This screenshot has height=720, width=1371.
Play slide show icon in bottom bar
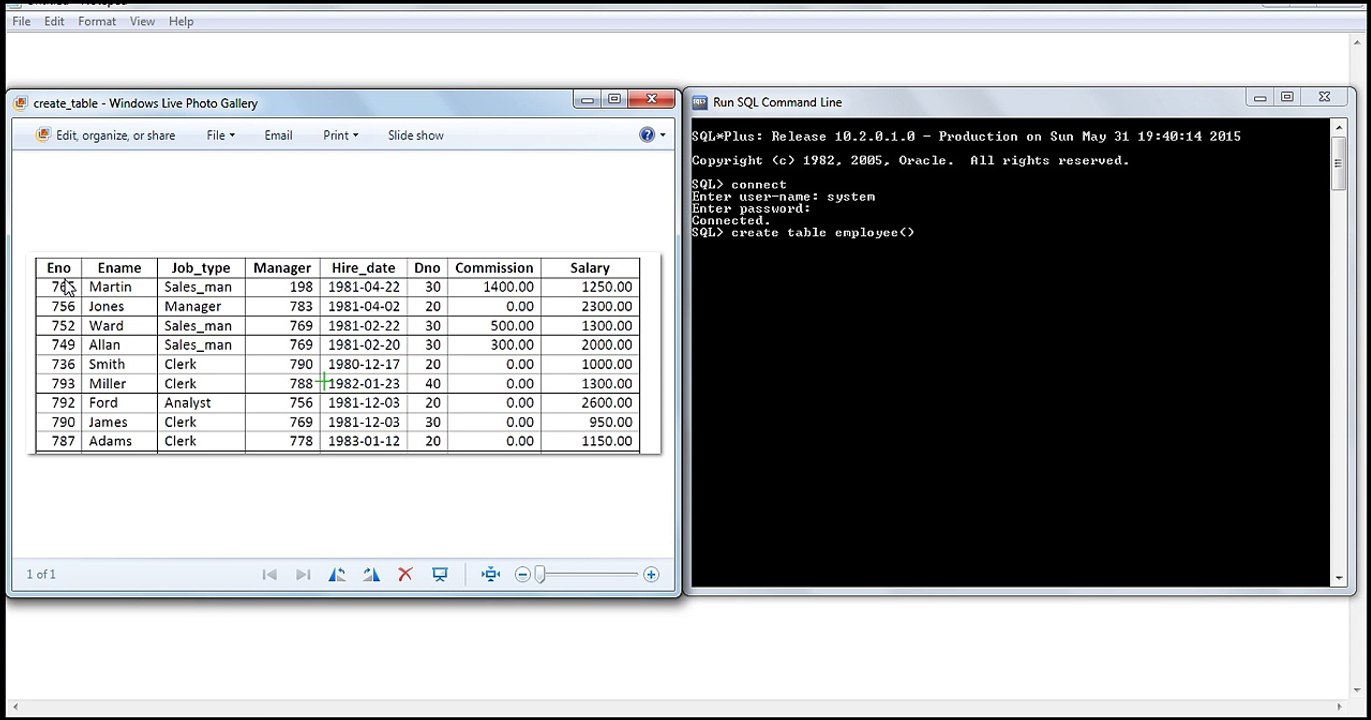(x=440, y=574)
